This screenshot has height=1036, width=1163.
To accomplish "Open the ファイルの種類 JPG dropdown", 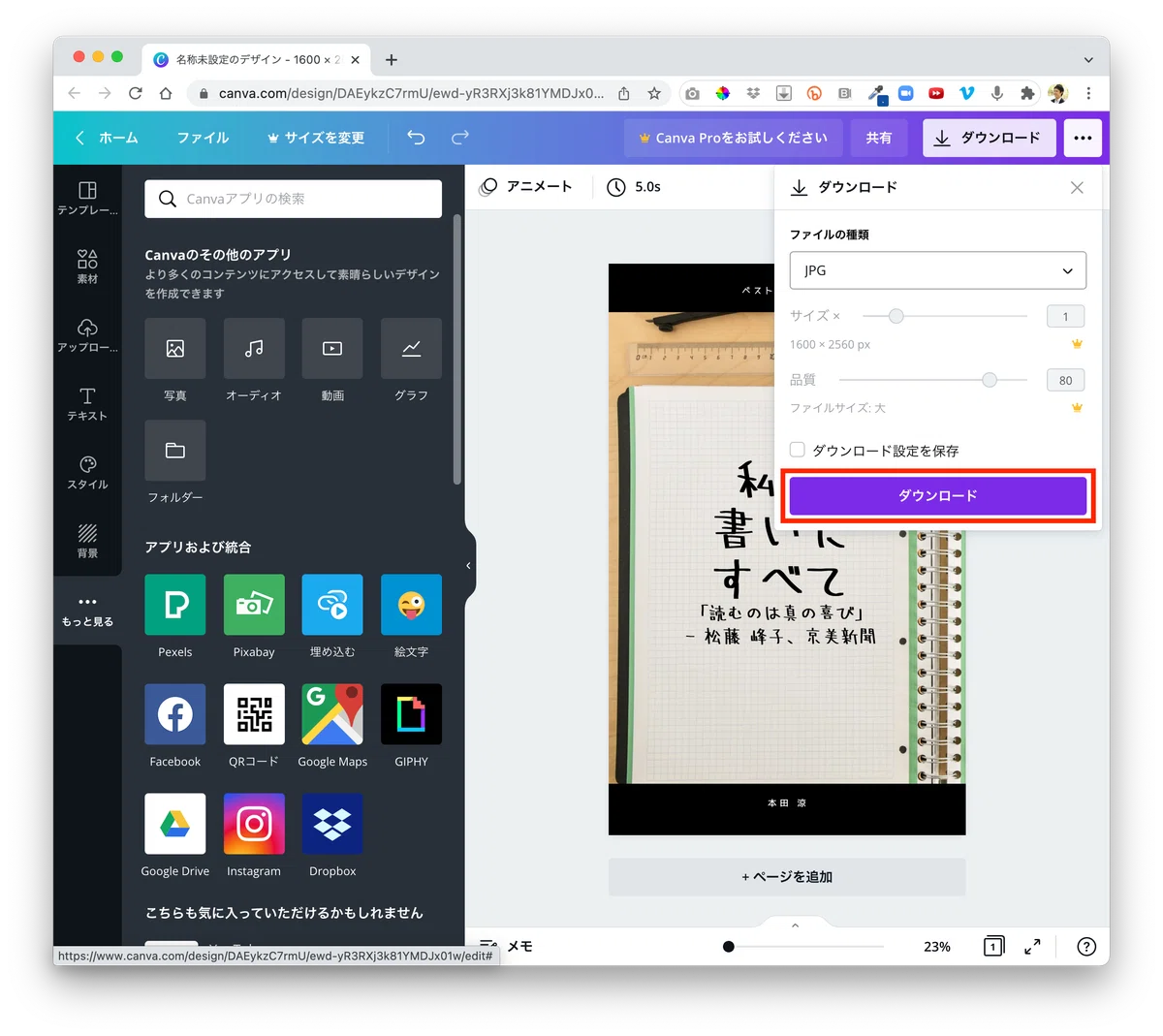I will [x=938, y=270].
